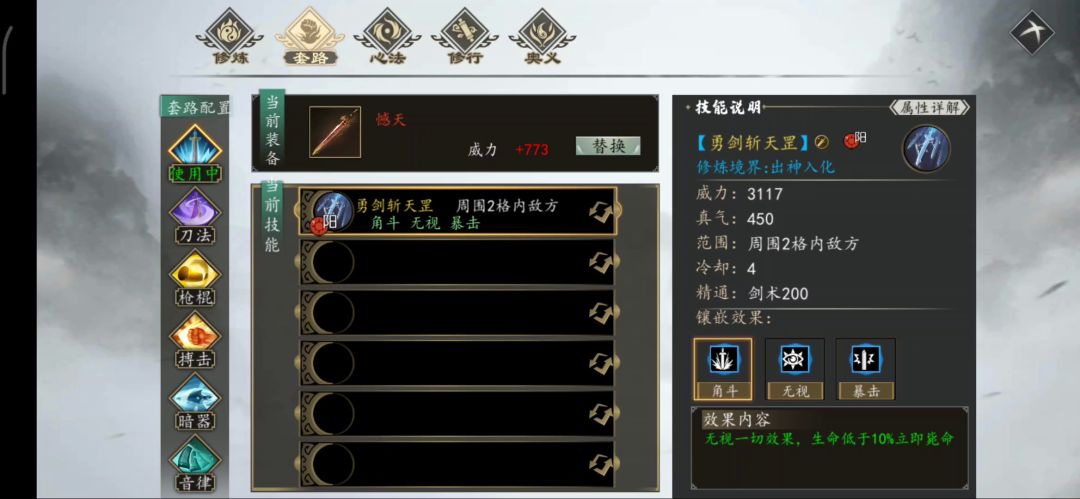Click swap arrows on last skill slot
This screenshot has width=1080, height=499.
pyautogui.click(x=601, y=464)
